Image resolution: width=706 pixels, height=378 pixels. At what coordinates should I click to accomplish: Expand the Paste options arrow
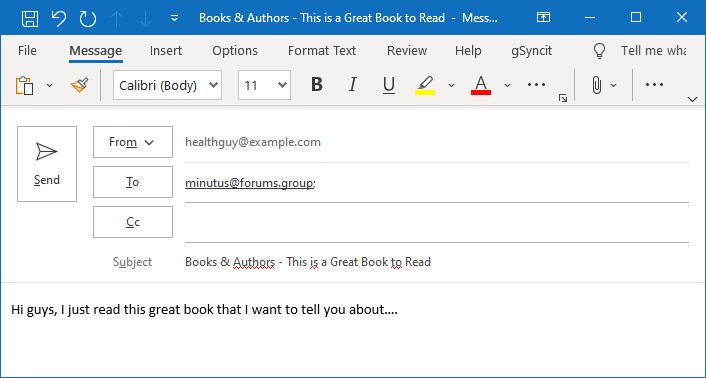click(50, 85)
